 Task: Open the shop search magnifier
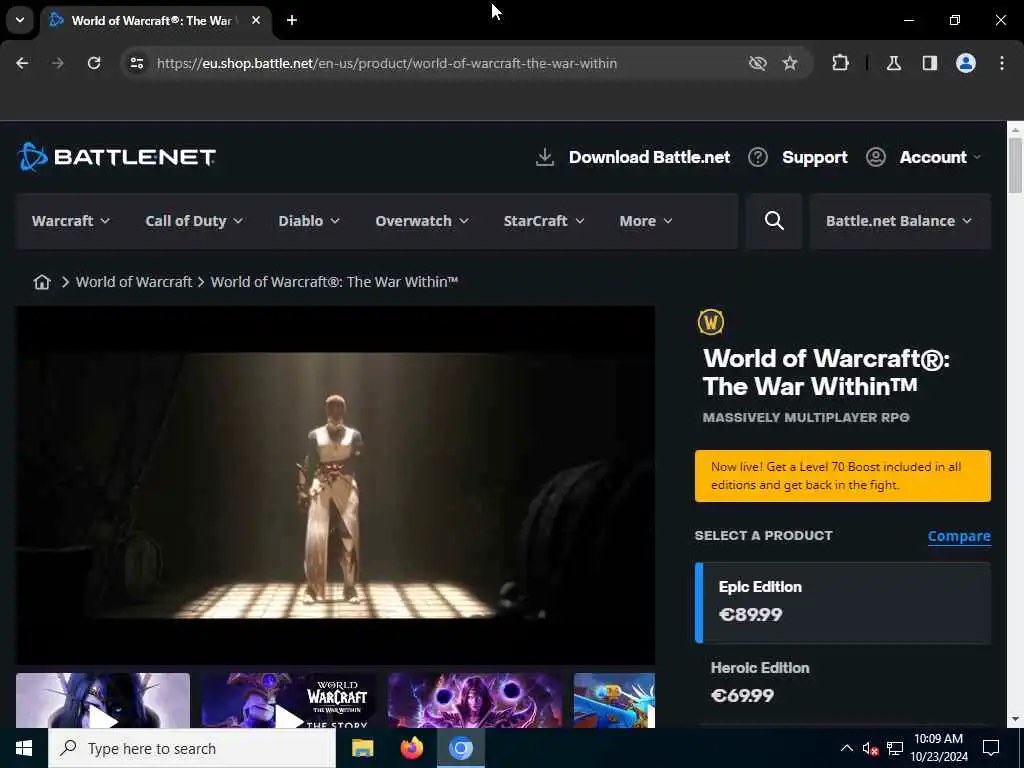click(x=774, y=221)
